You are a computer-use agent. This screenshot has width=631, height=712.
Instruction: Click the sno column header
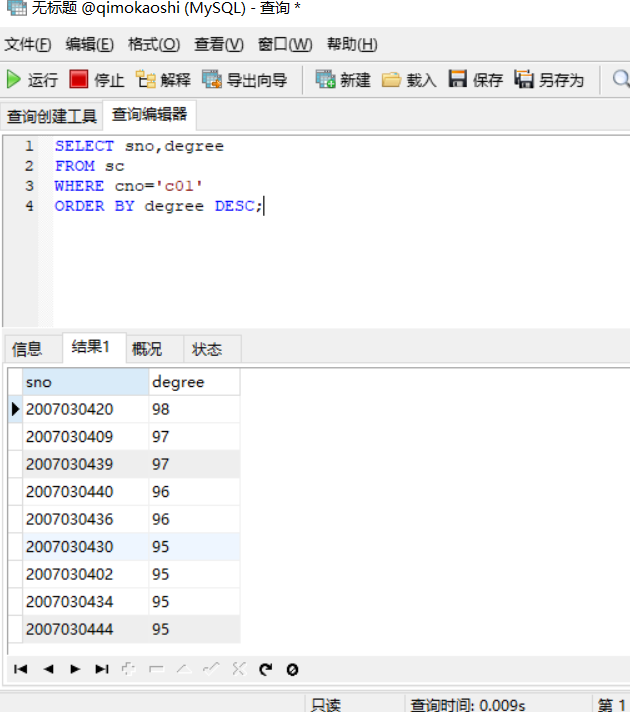point(85,382)
